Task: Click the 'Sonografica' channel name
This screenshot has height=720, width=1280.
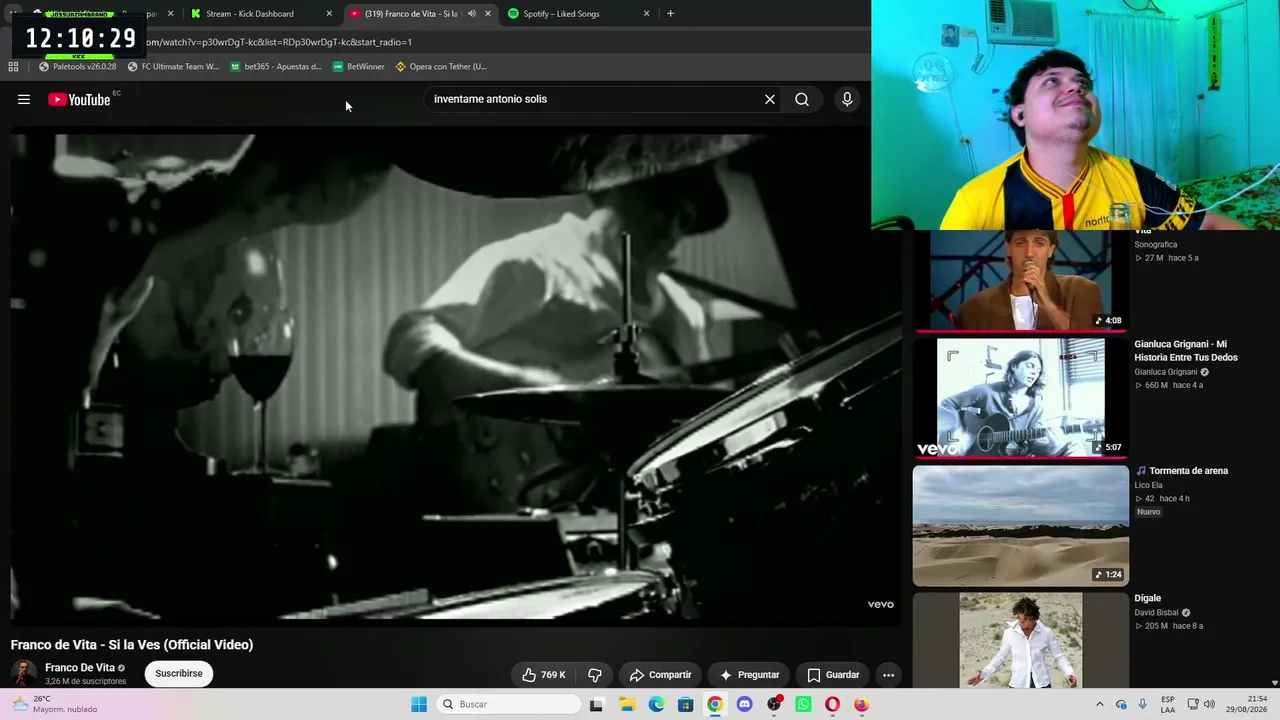Action: (1156, 245)
